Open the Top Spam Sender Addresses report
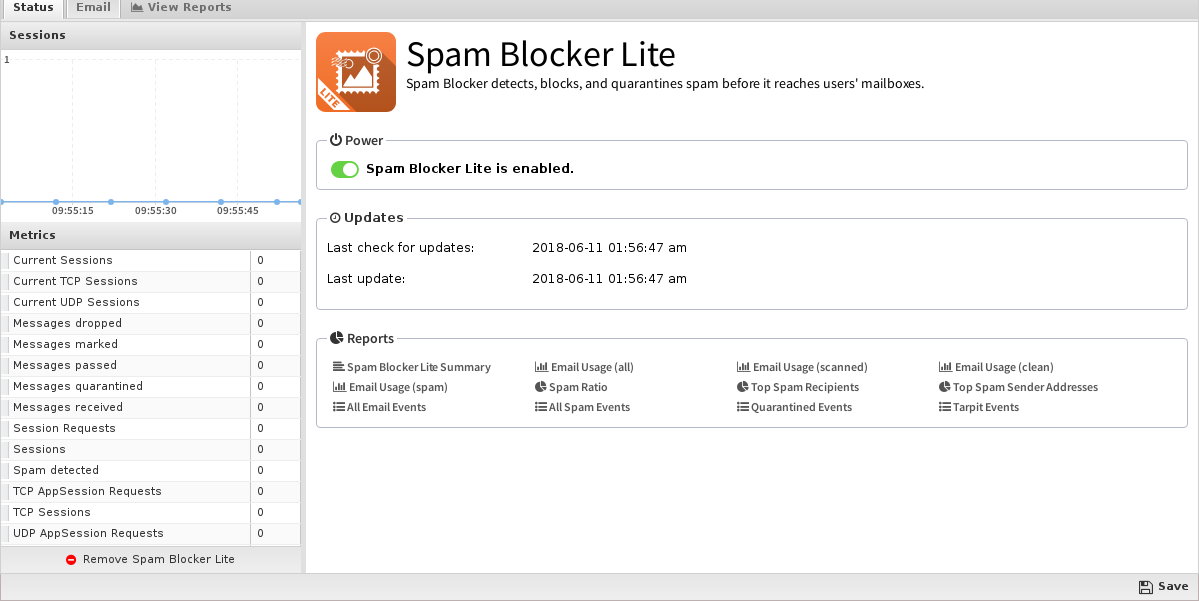 (x=1018, y=387)
